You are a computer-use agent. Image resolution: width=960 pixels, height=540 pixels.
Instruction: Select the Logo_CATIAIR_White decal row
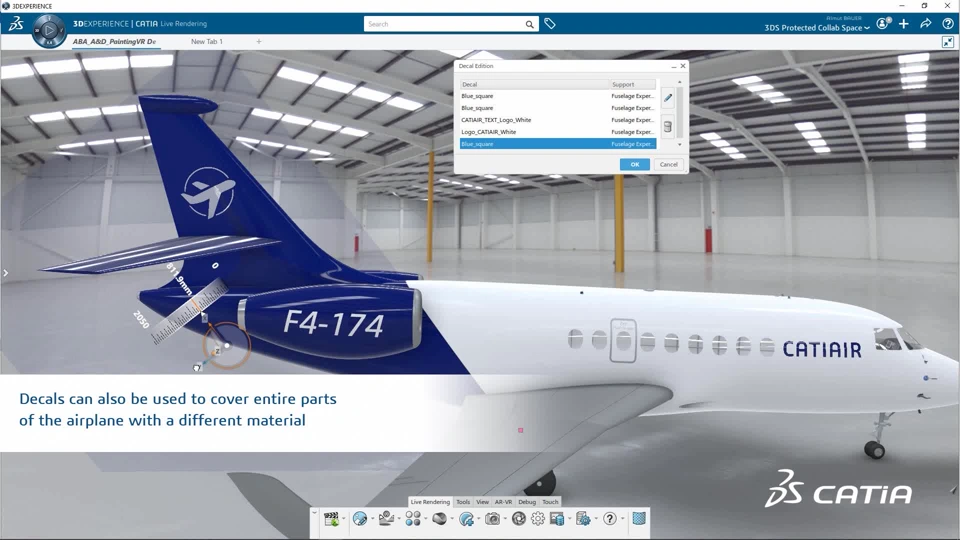pyautogui.click(x=558, y=132)
